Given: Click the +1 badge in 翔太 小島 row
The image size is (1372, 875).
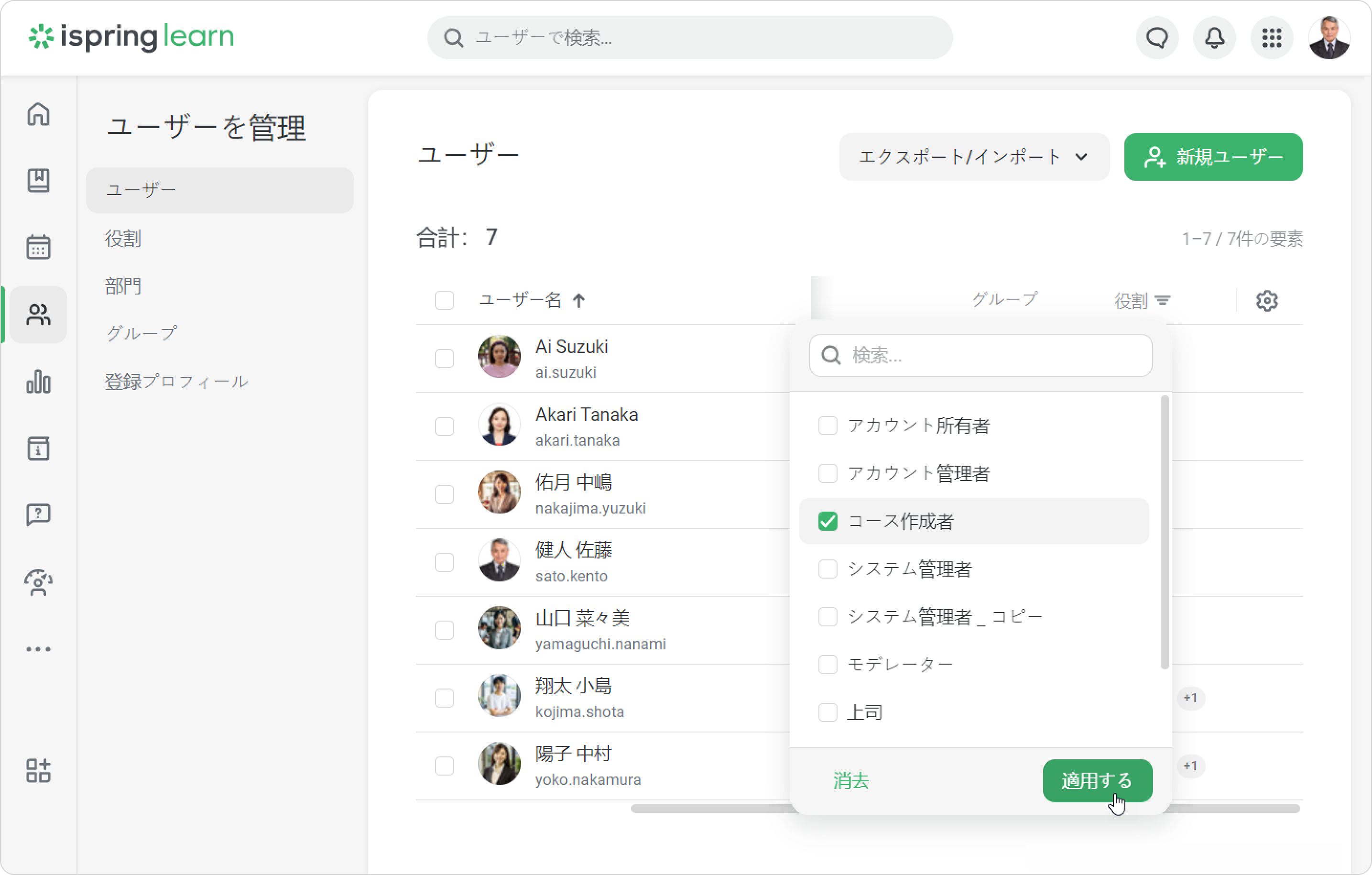Looking at the screenshot, I should (1190, 698).
